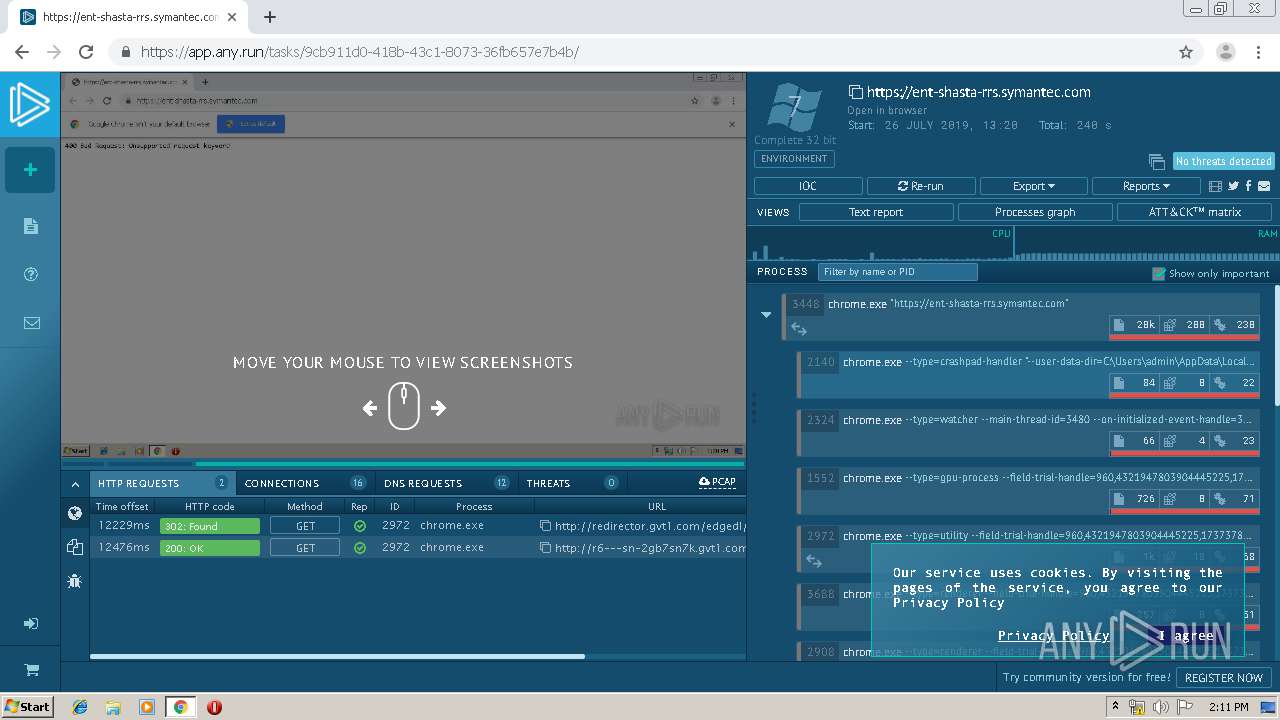Click the files count of chrome.exe 3448

click(1136, 325)
